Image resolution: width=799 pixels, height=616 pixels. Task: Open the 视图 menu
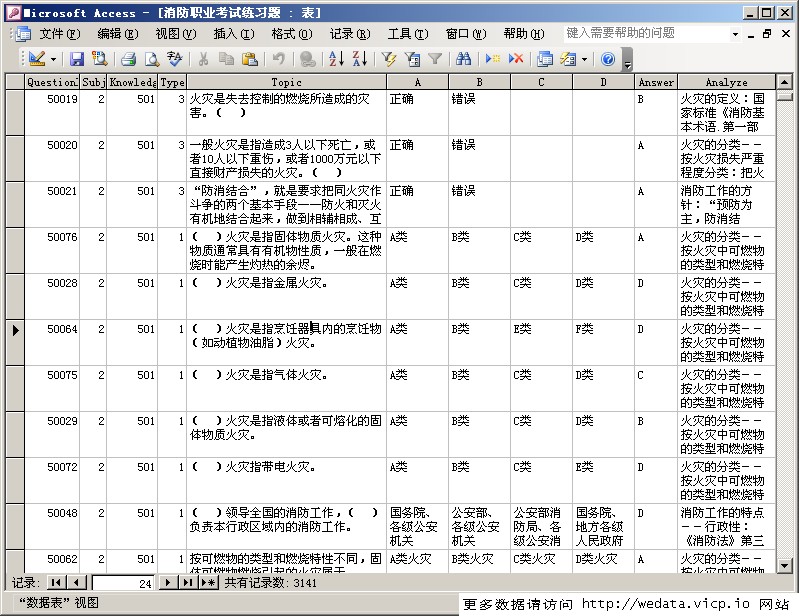click(x=175, y=34)
